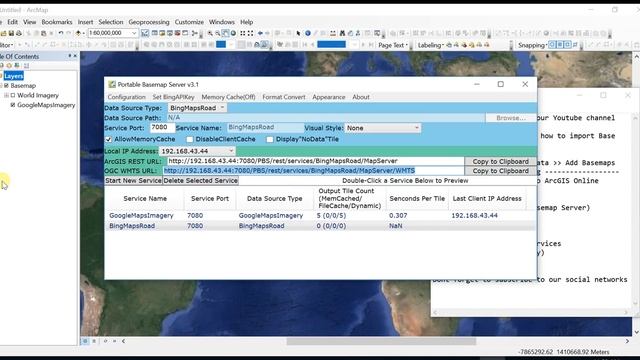The width and height of the screenshot is (640, 360).
Task: Select the Layers data frame item
Action: click(x=13, y=76)
